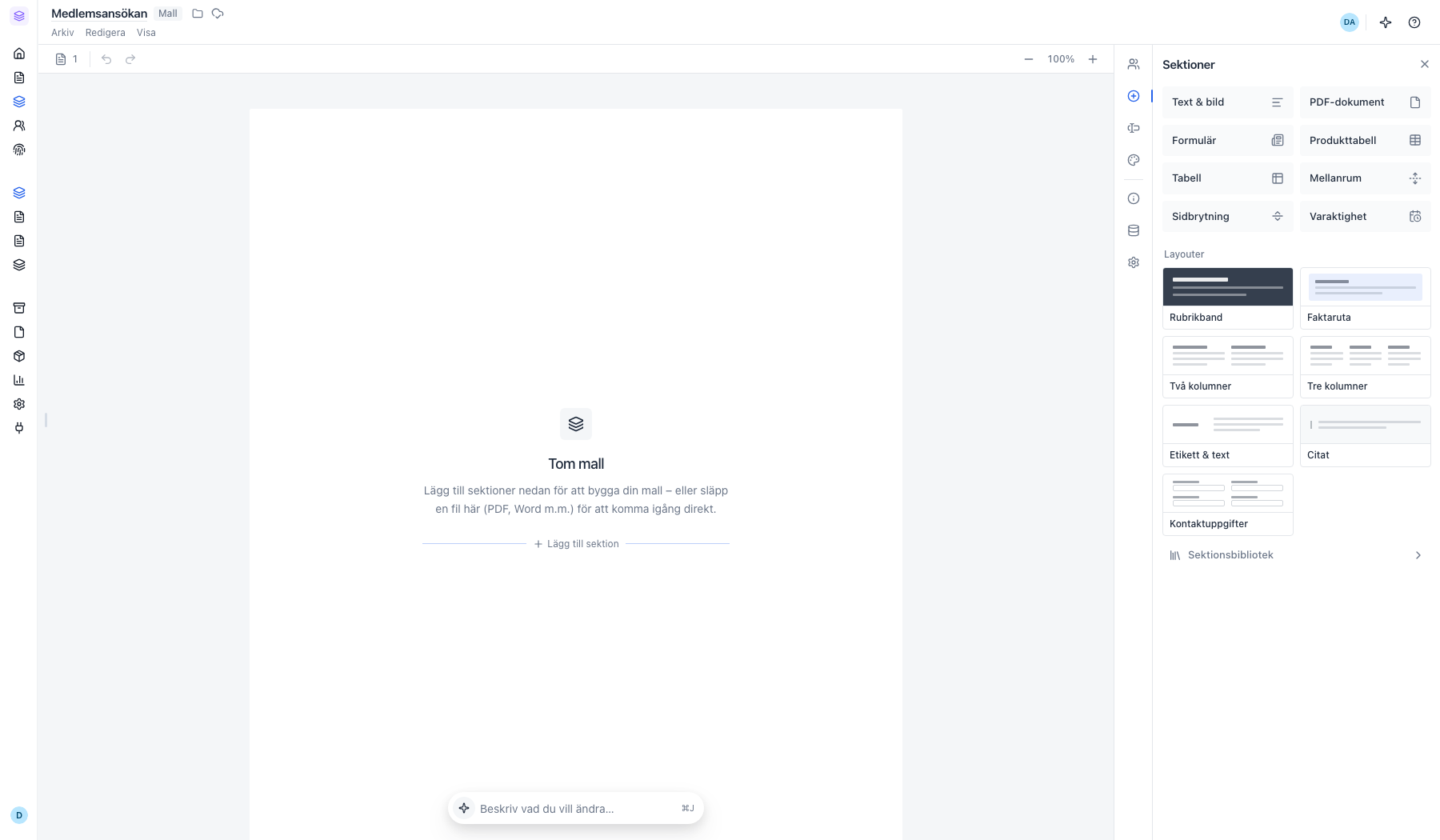Select the Faktaruta layout thumbnail

coord(1366,298)
